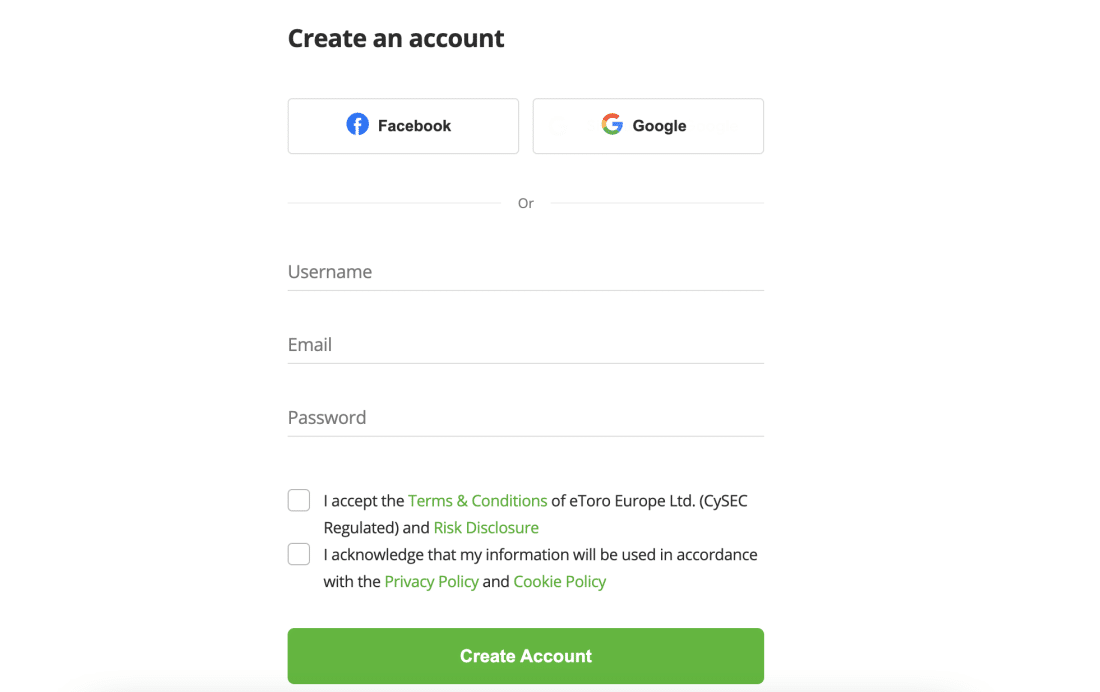Viewport: 1100px width, 692px height.
Task: Sign up using the Google button
Action: (x=648, y=126)
